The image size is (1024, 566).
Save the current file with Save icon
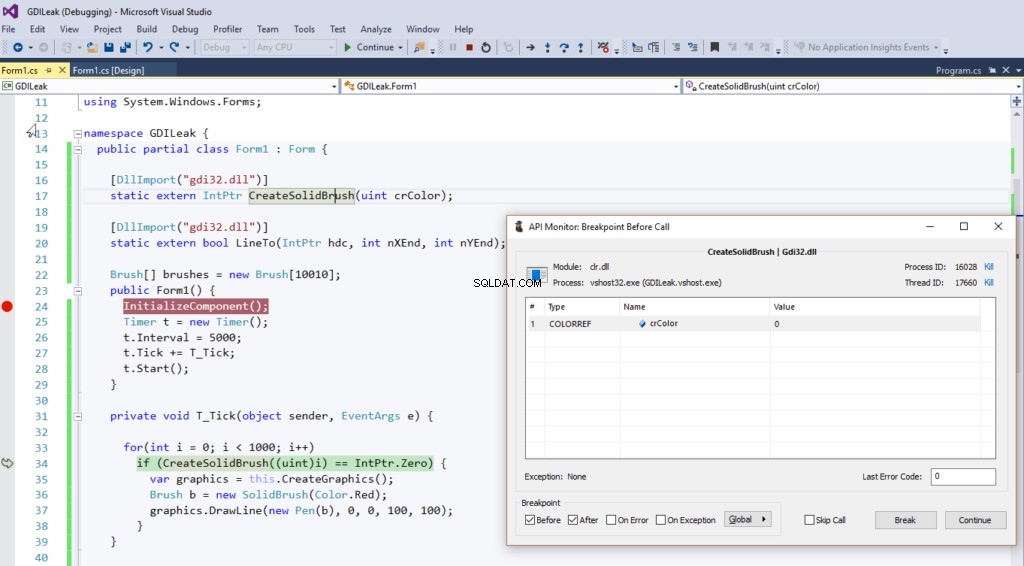pyautogui.click(x=109, y=47)
